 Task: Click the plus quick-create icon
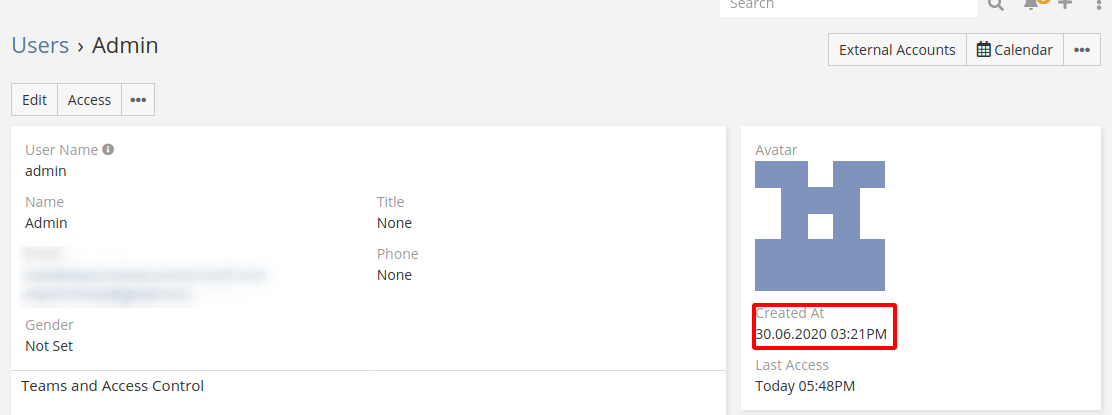(x=1065, y=5)
